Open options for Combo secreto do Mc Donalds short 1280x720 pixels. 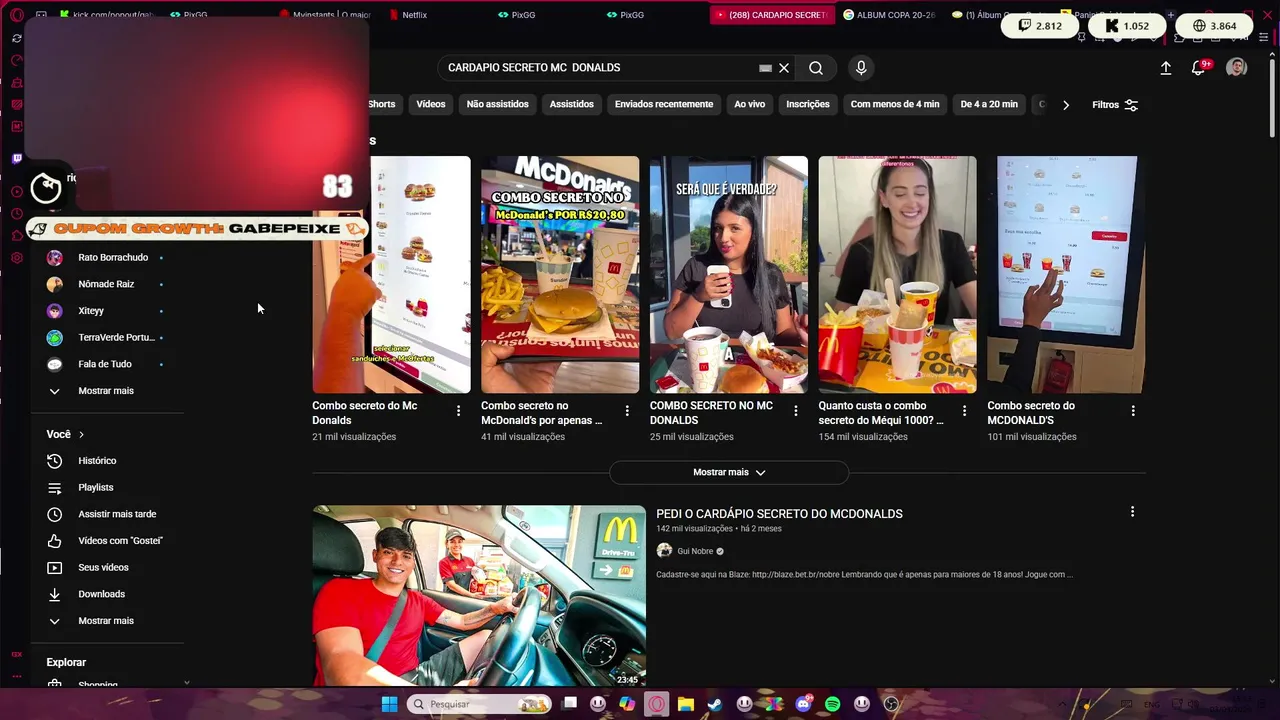(458, 411)
